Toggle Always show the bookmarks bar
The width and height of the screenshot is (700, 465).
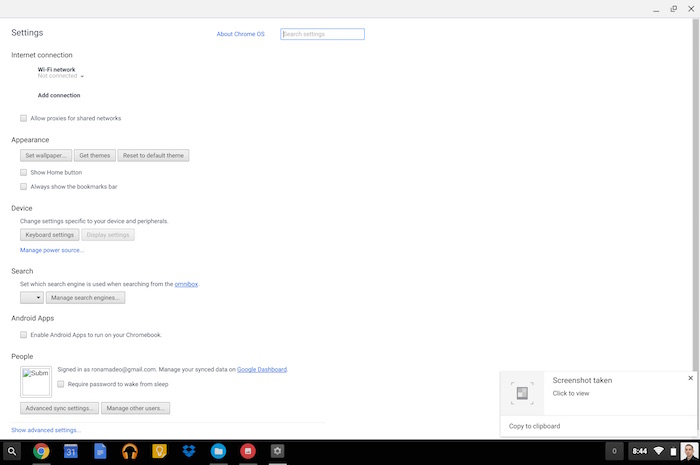point(24,186)
